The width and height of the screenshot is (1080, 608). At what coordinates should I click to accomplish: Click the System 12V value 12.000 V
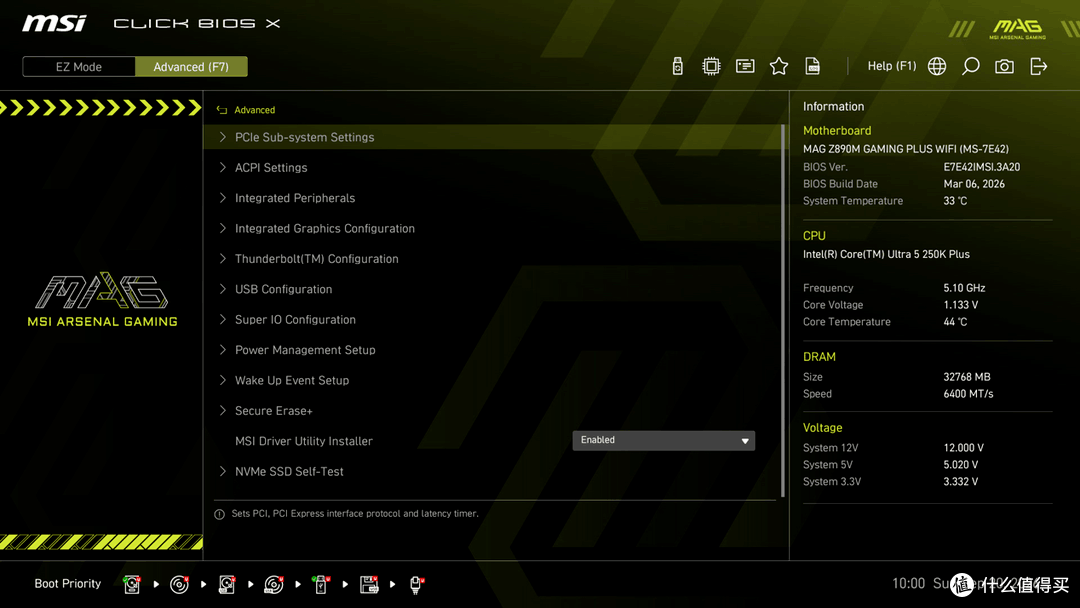(964, 448)
